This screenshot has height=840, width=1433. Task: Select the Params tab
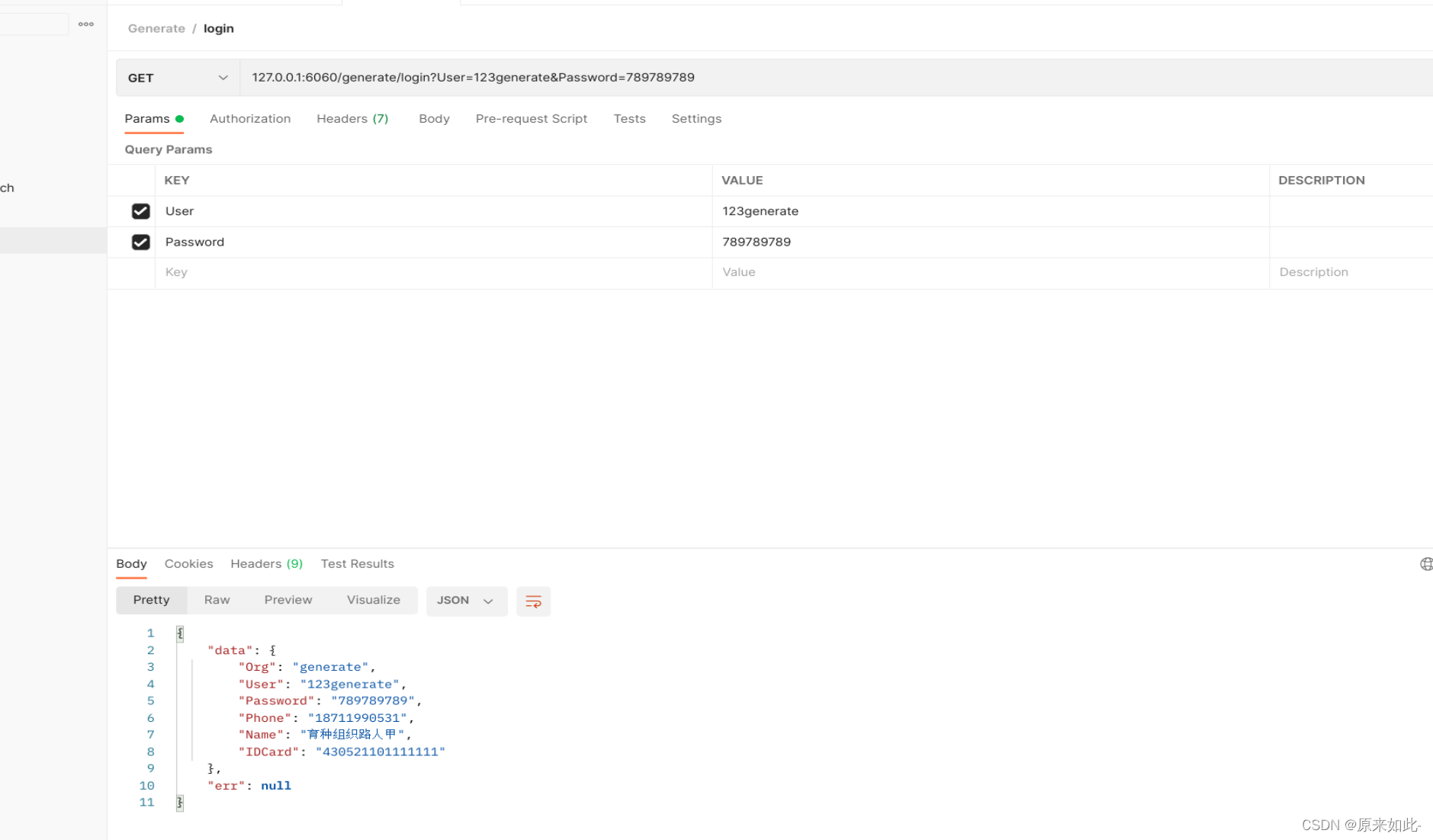(x=153, y=119)
